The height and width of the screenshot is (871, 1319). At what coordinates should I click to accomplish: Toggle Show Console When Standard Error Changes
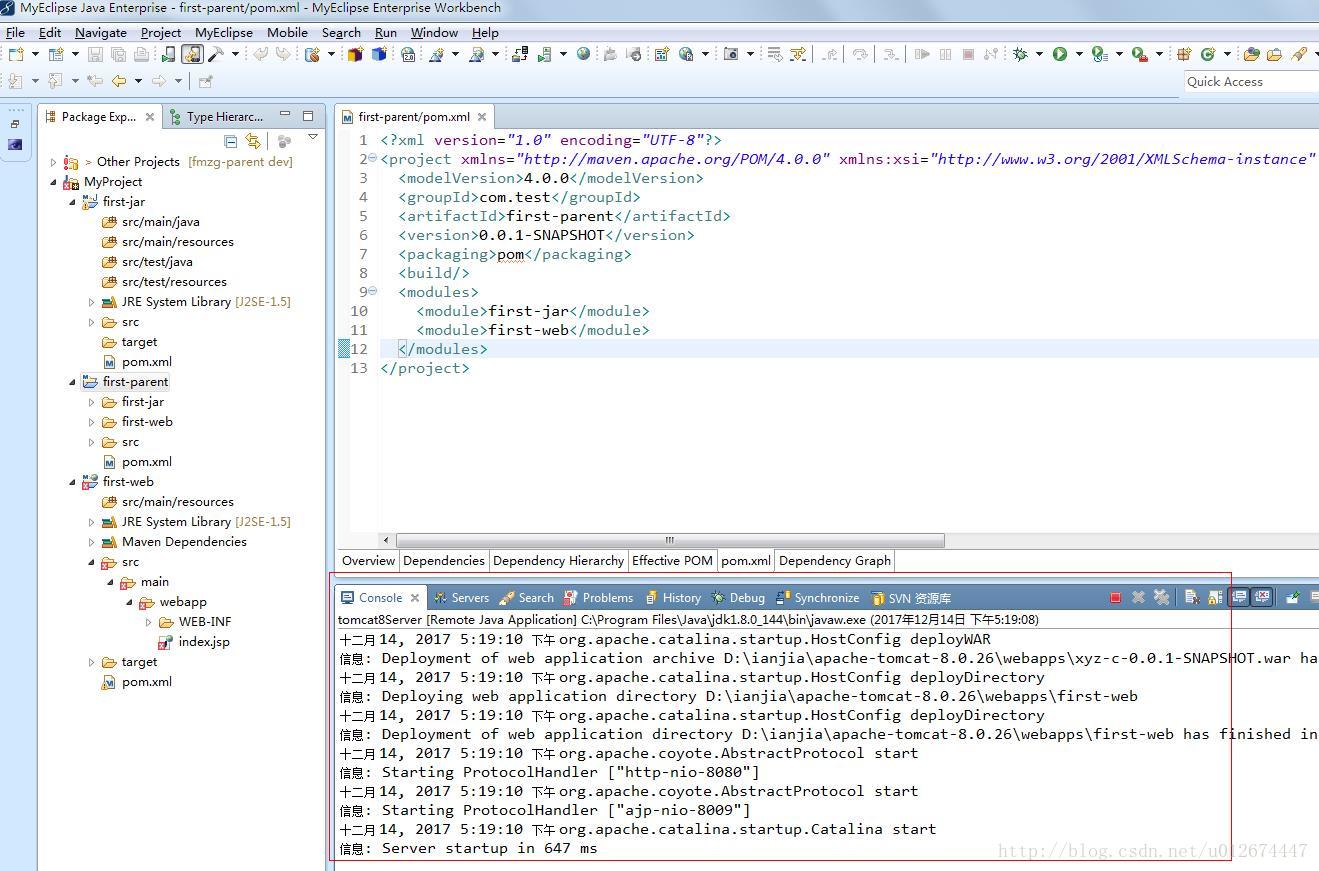coord(1262,597)
